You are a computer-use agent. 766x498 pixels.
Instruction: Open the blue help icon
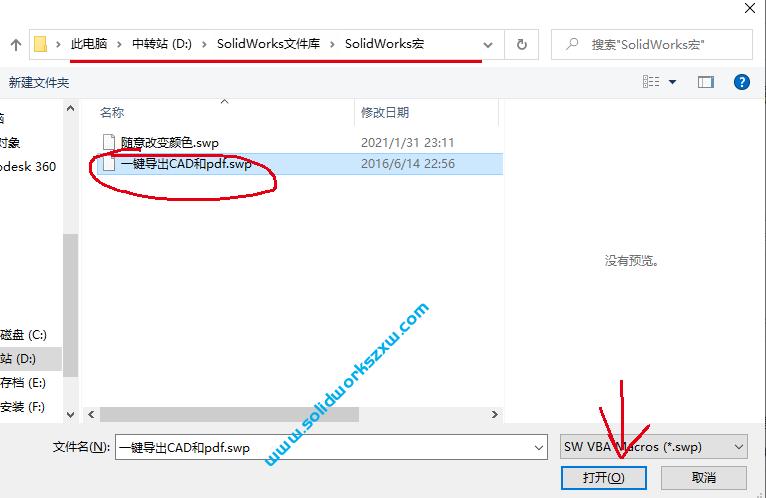click(x=742, y=82)
